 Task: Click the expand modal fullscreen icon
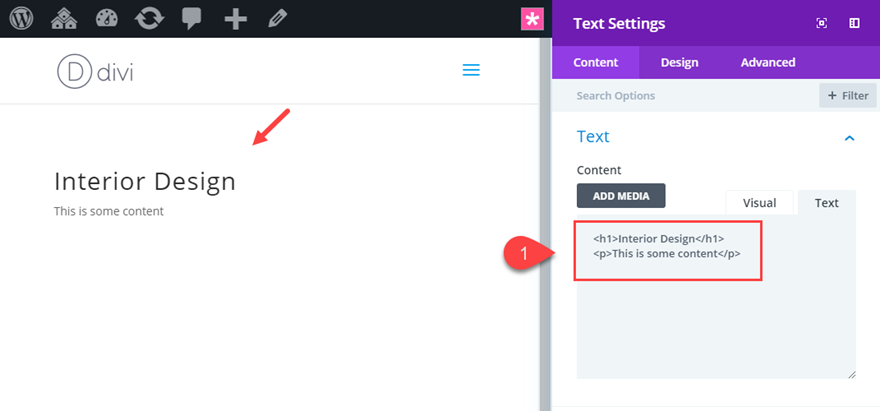coord(822,23)
